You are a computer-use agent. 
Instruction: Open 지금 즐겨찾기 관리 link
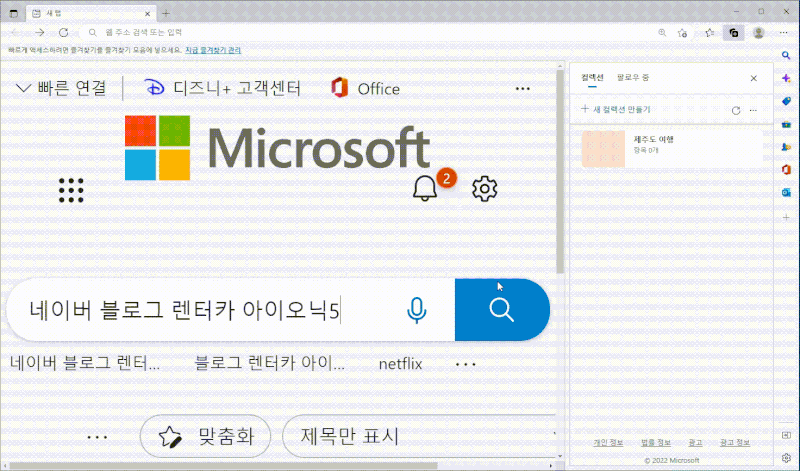(213, 50)
